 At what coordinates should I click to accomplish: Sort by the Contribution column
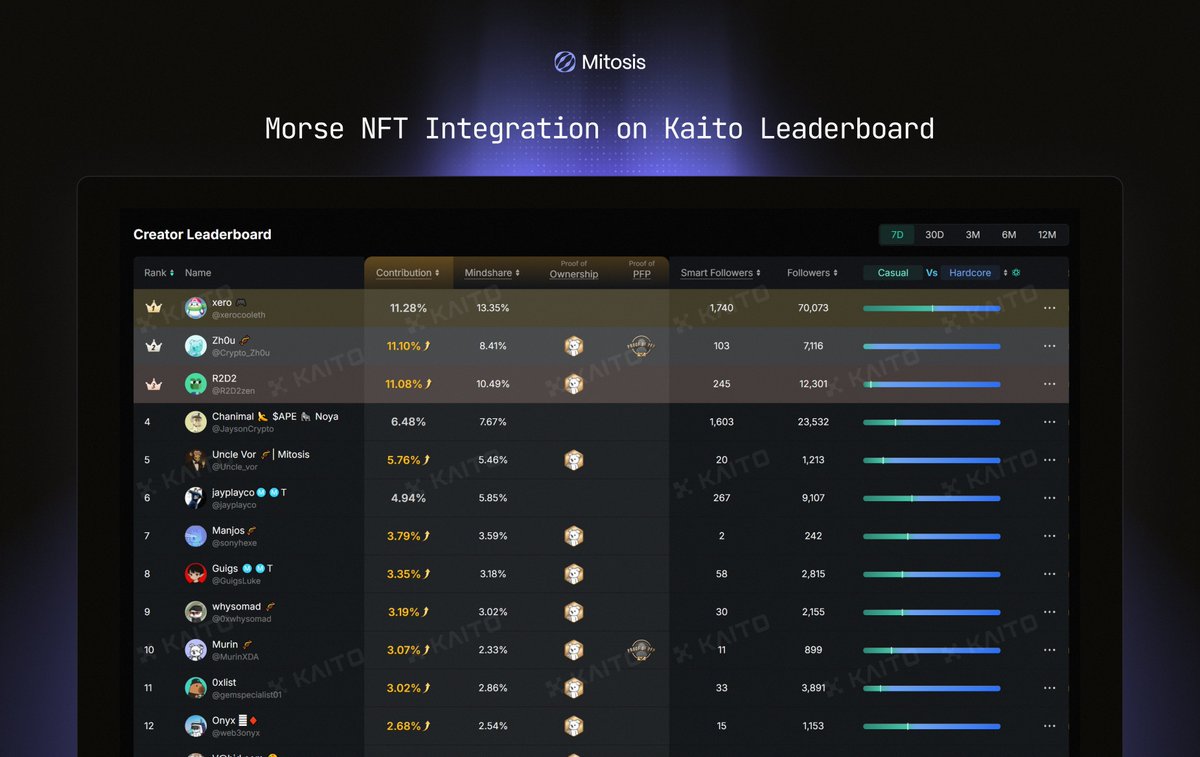pyautogui.click(x=408, y=273)
